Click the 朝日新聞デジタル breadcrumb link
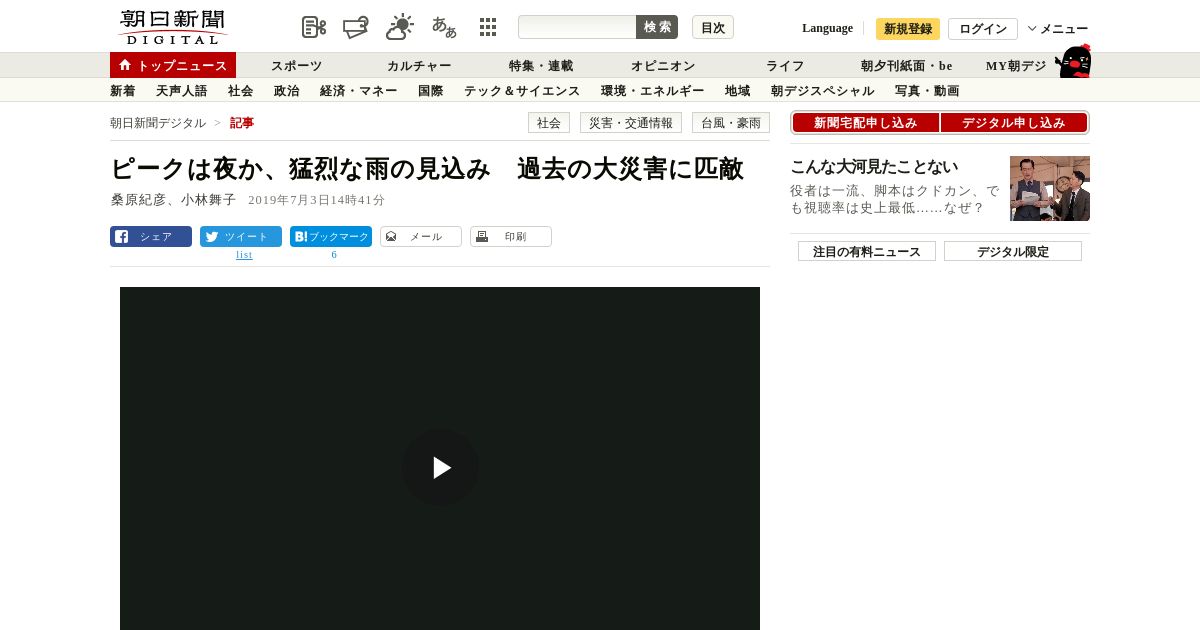 pos(158,123)
